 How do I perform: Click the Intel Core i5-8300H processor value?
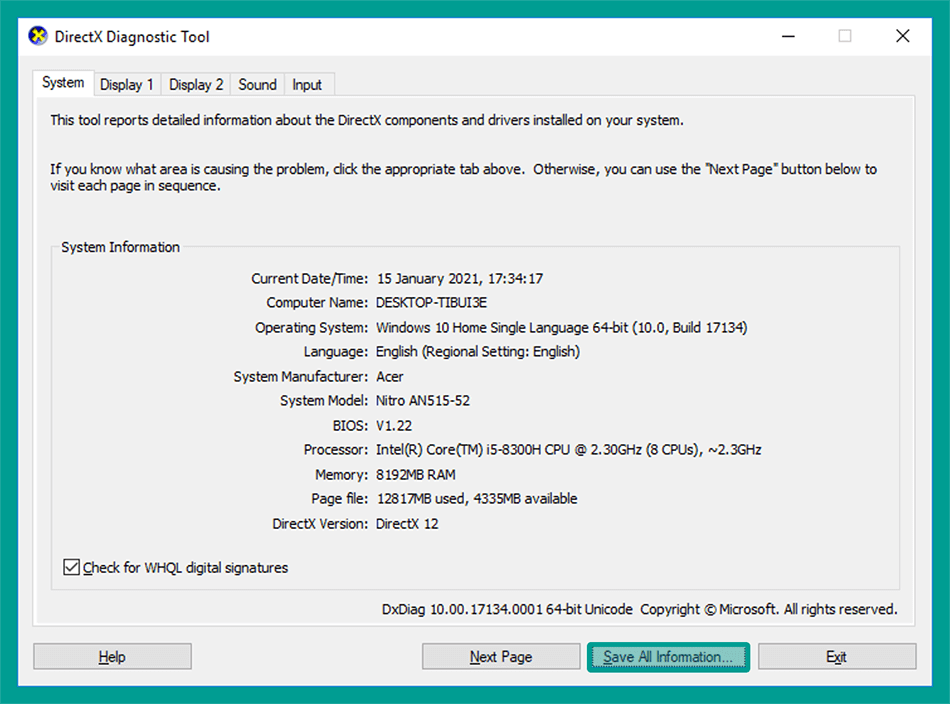pos(569,450)
